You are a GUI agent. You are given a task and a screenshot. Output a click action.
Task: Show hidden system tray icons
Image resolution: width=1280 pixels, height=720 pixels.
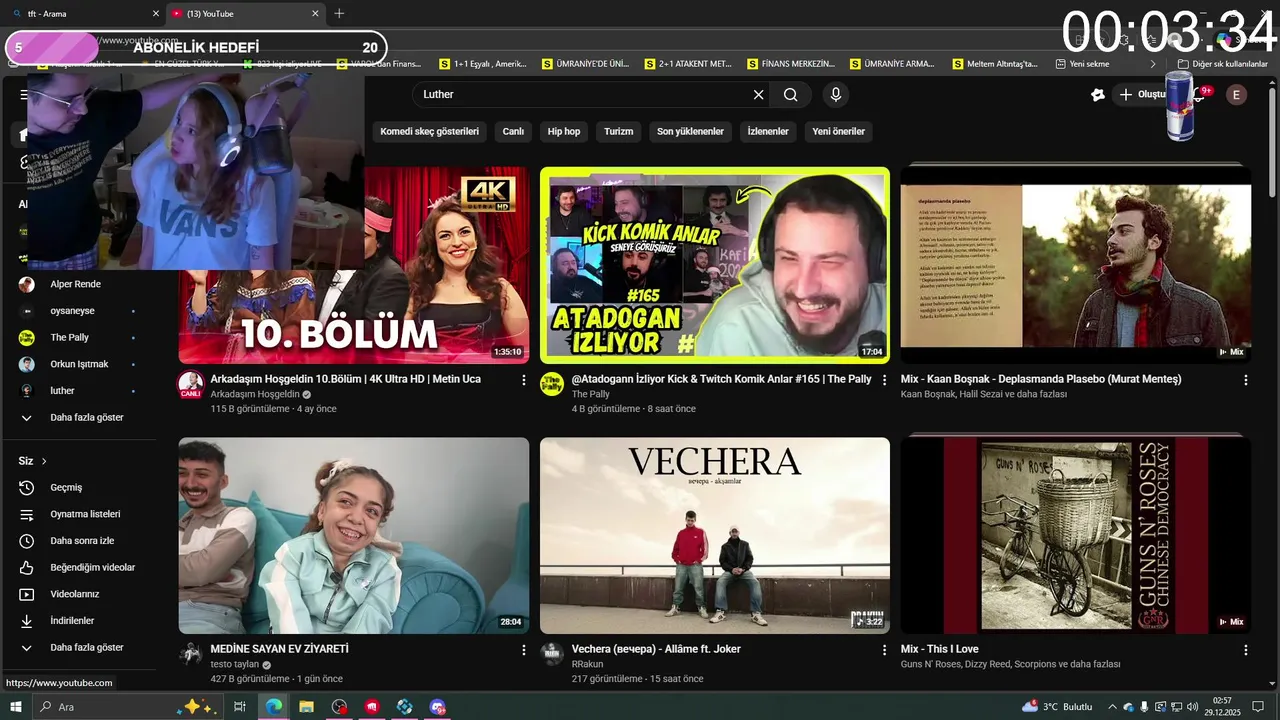pos(1112,707)
